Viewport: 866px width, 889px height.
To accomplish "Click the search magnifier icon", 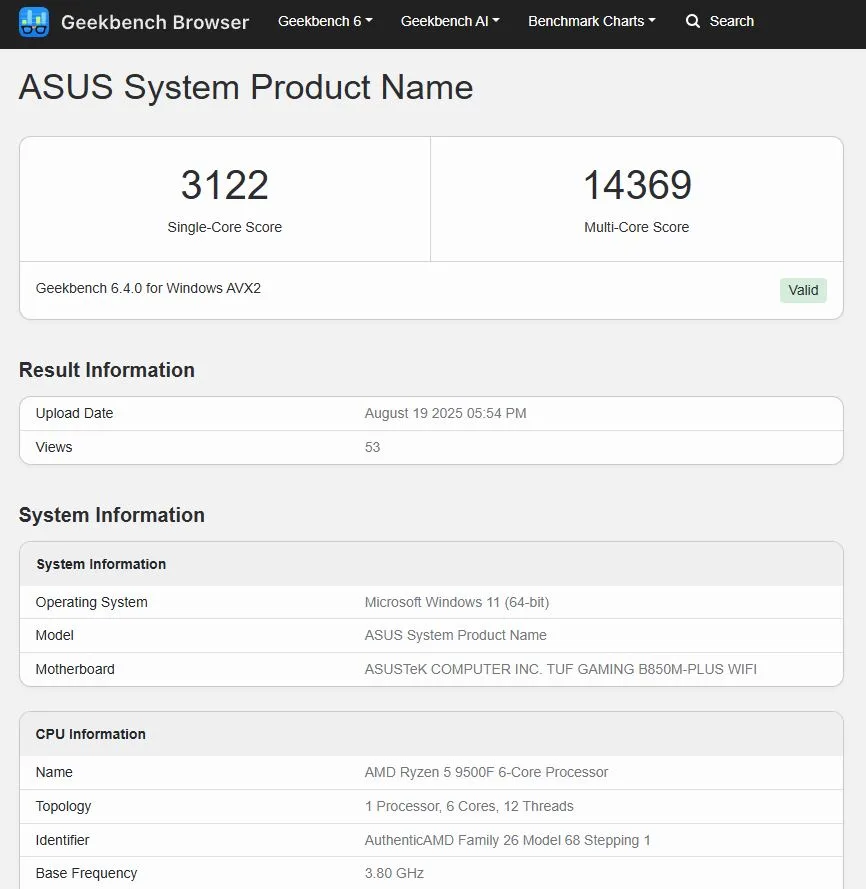I will click(x=692, y=21).
